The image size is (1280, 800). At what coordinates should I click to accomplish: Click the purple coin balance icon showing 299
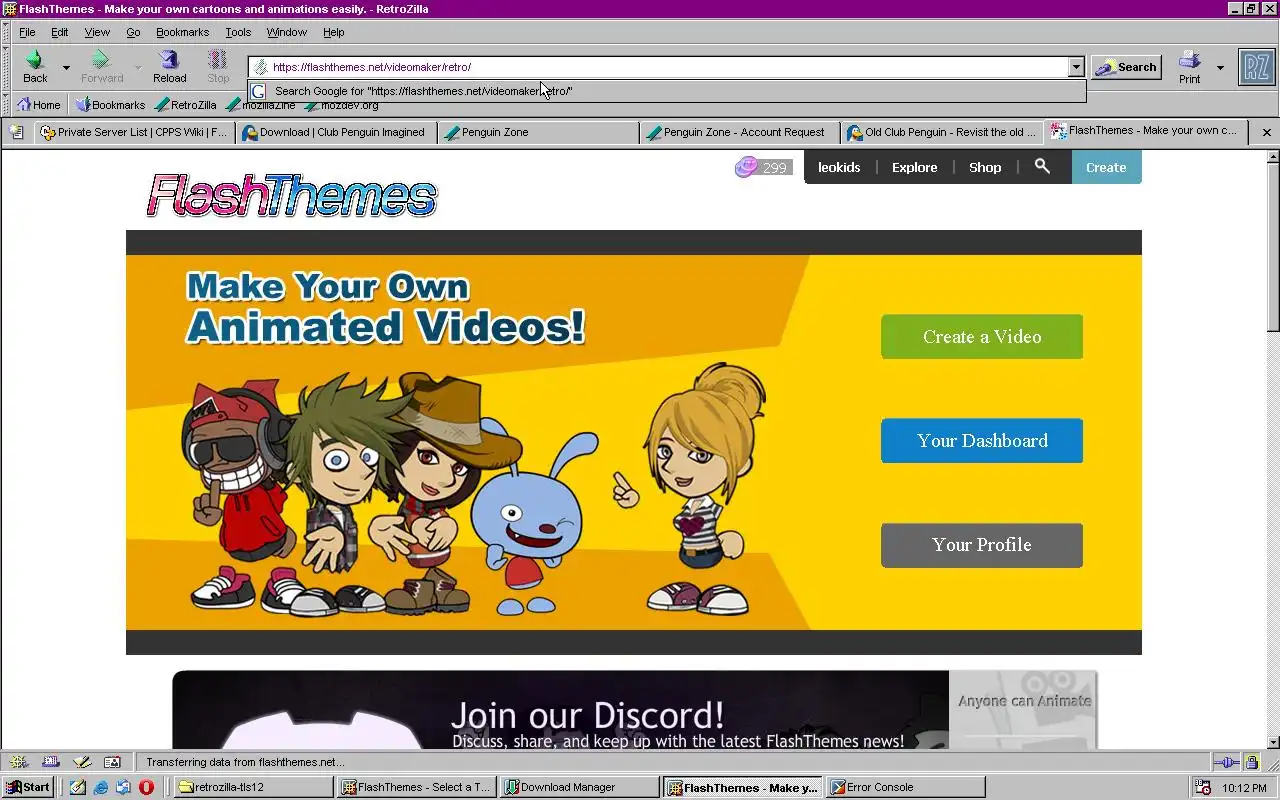746,167
